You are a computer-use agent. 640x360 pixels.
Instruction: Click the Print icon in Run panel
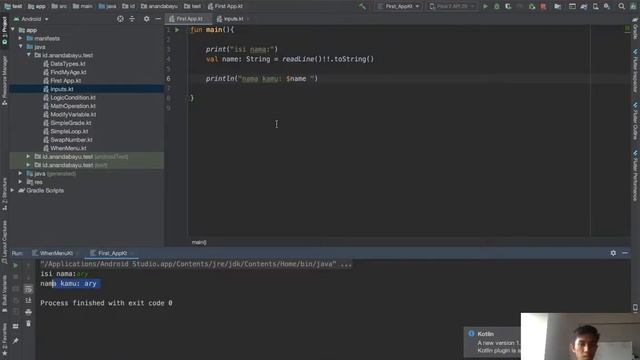28,312
